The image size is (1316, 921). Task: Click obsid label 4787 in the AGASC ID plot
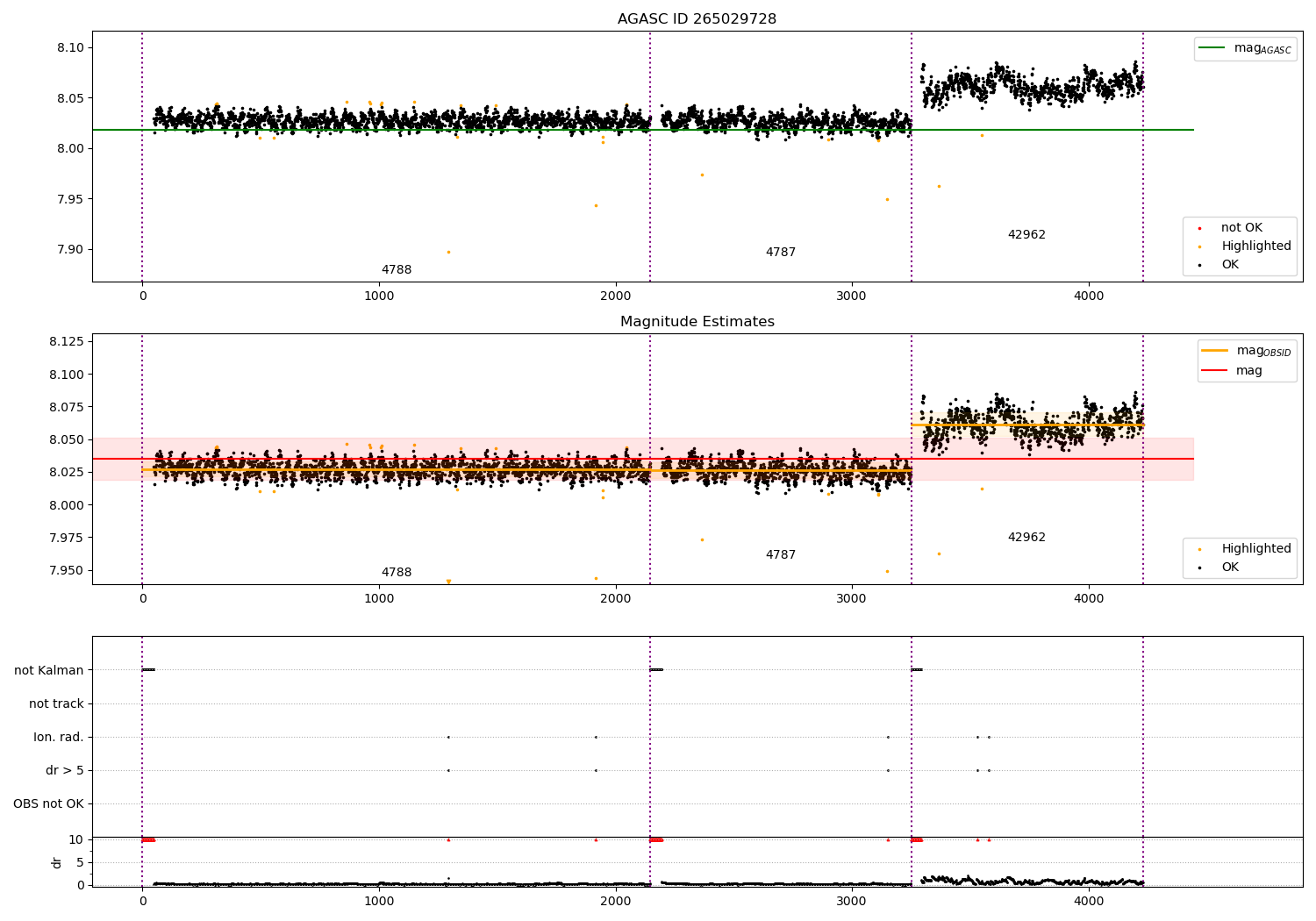pyautogui.click(x=781, y=253)
